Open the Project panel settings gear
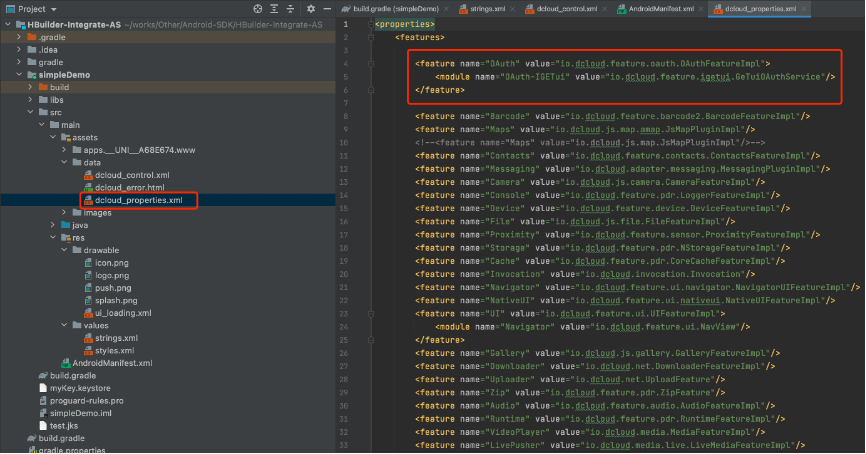Viewport: 866px width, 454px height. [311, 9]
